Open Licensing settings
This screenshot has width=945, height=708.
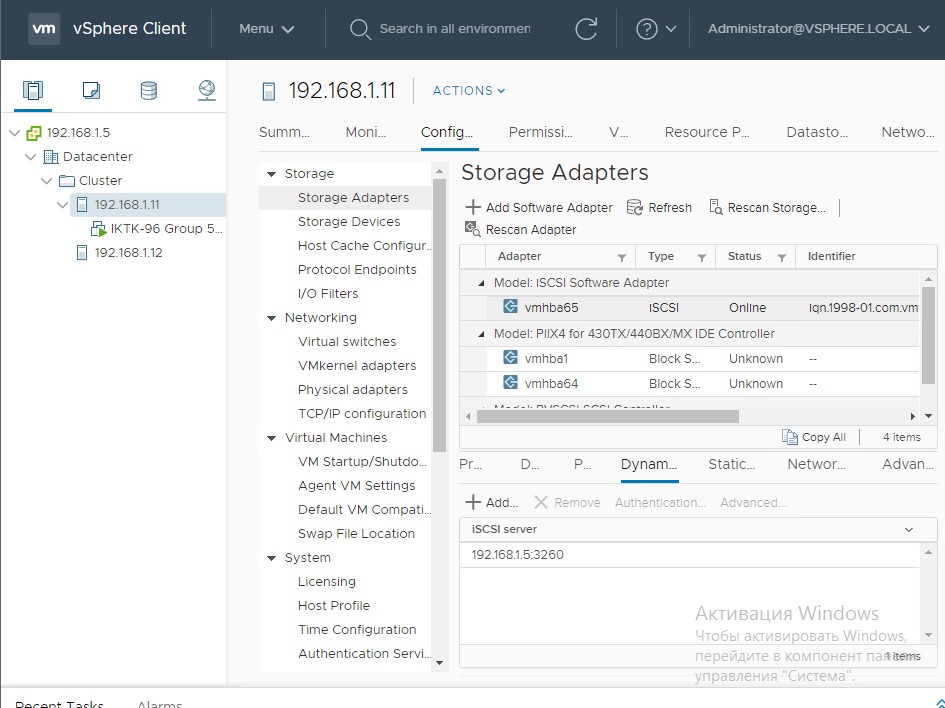click(x=327, y=581)
